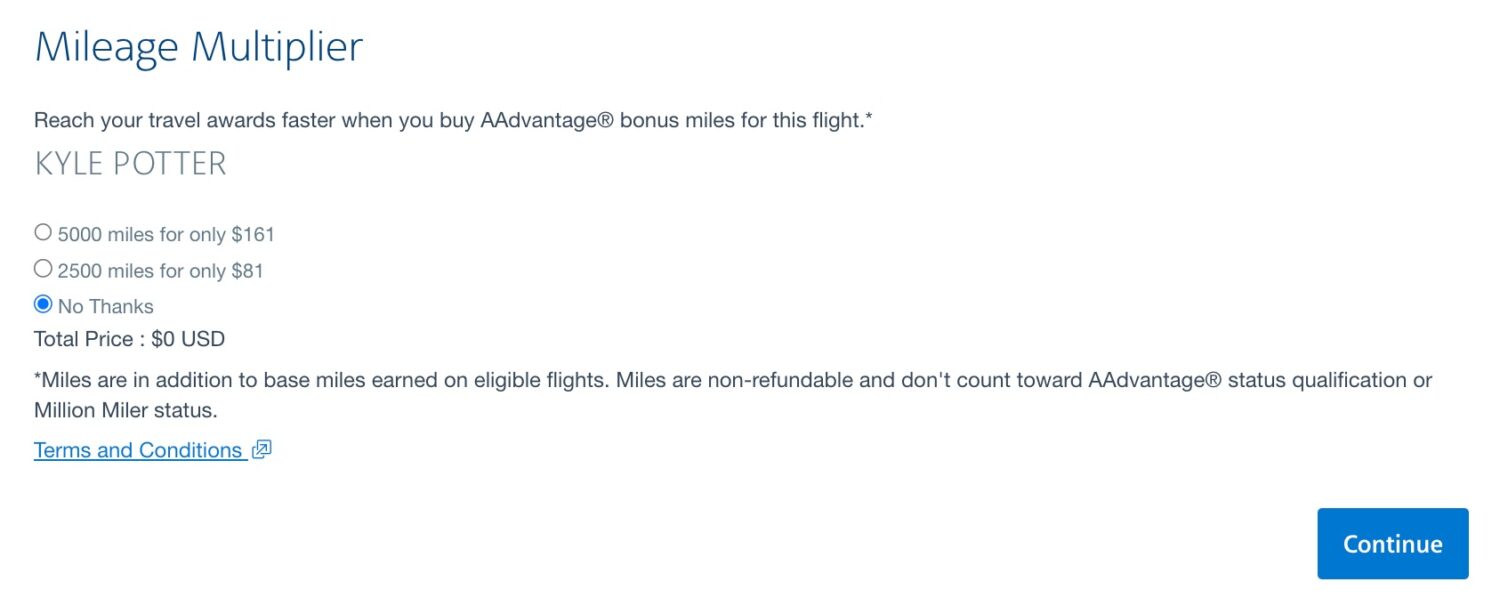The image size is (1500, 614).
Task: Click the external link icon beside Terms
Action: (261, 450)
